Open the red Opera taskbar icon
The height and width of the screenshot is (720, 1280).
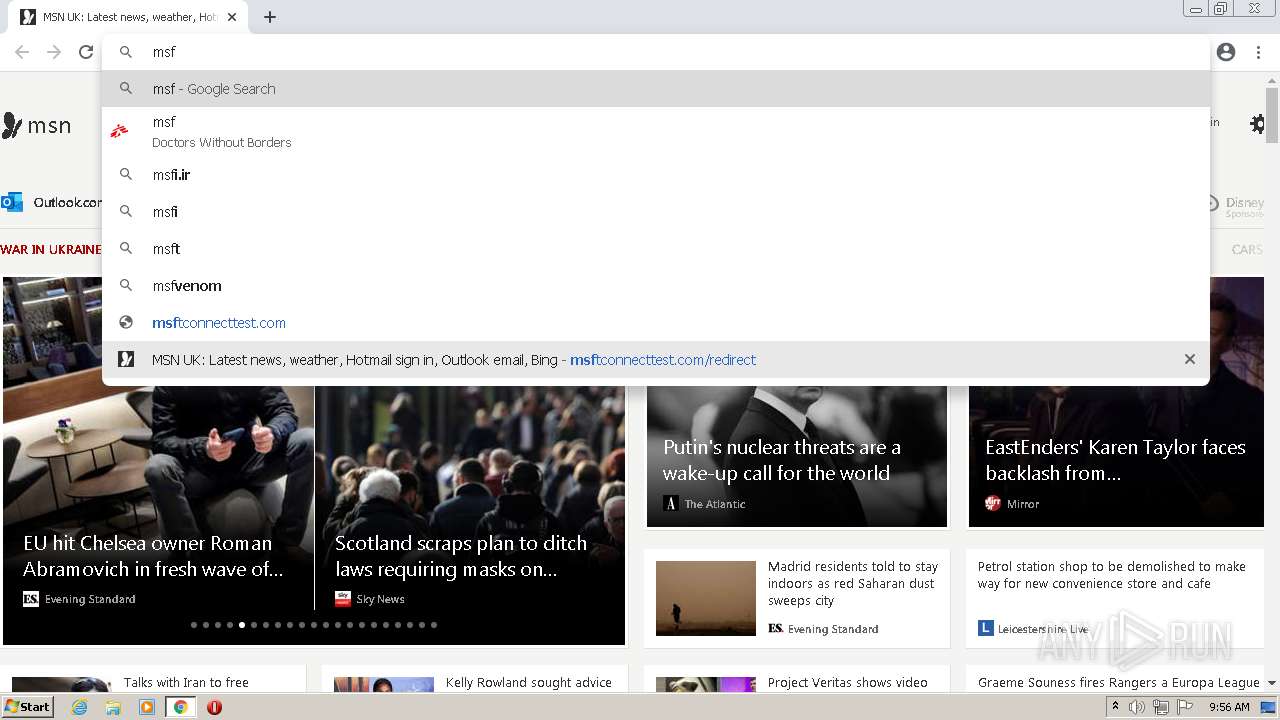[x=214, y=707]
